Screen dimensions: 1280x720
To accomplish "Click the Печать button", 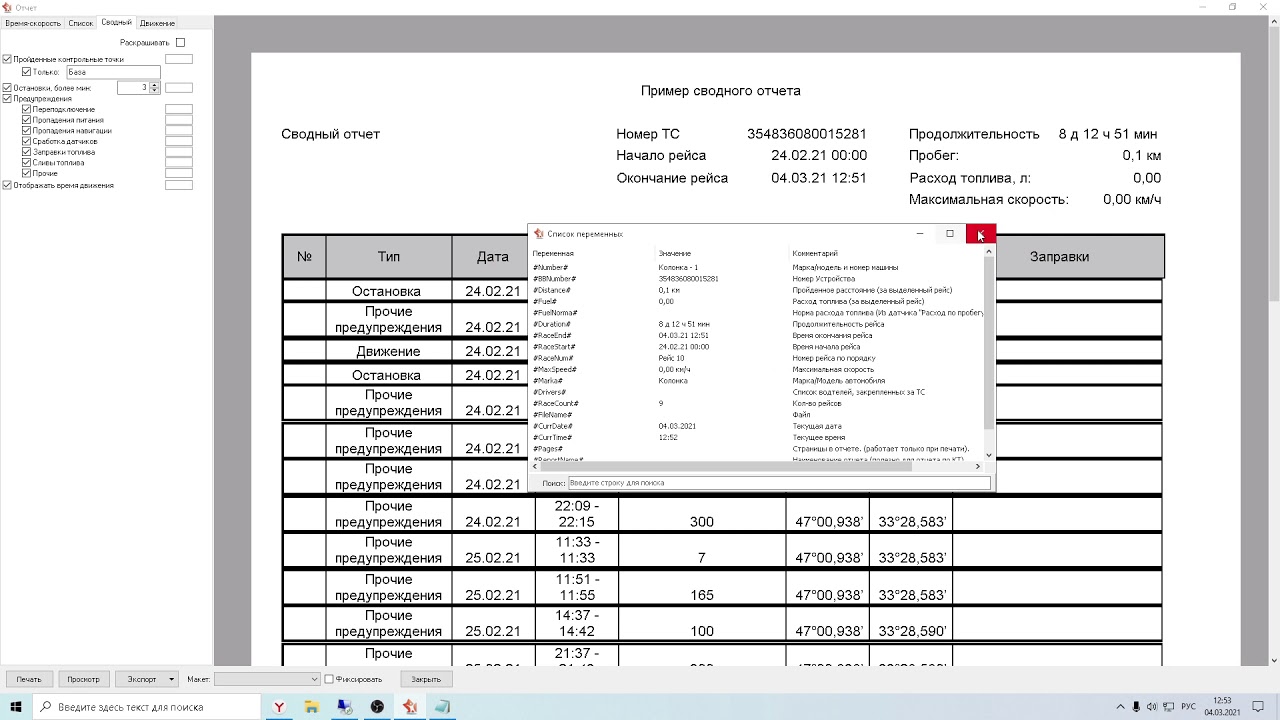I will point(29,680).
